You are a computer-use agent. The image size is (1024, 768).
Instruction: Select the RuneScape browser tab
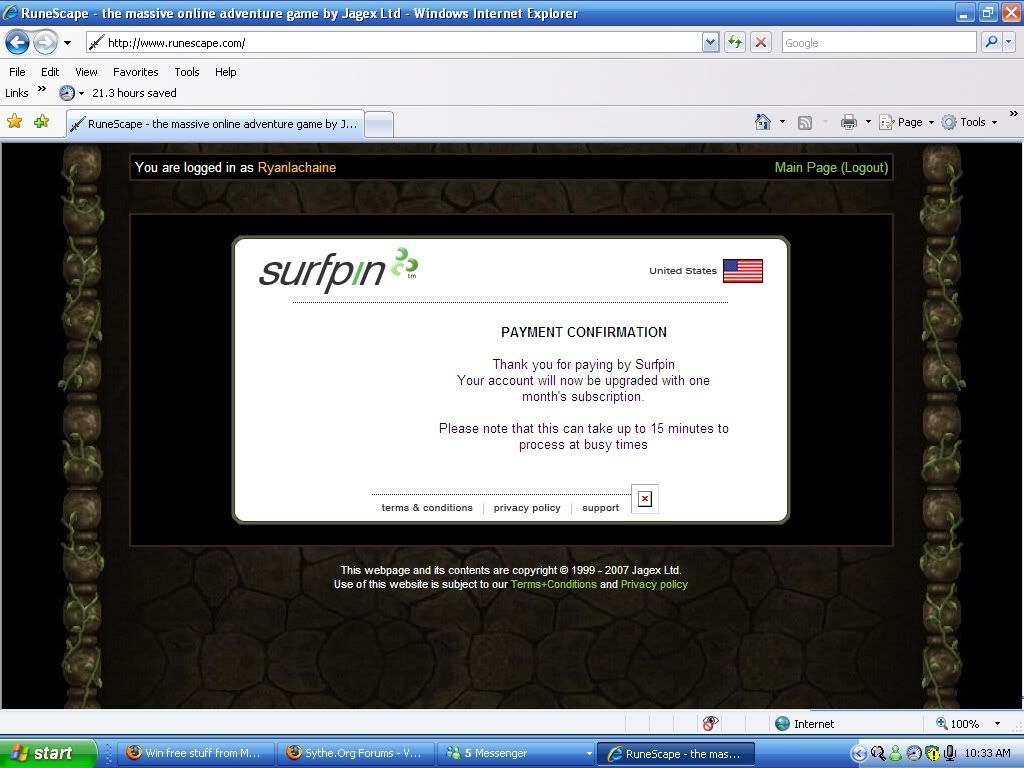coord(216,123)
